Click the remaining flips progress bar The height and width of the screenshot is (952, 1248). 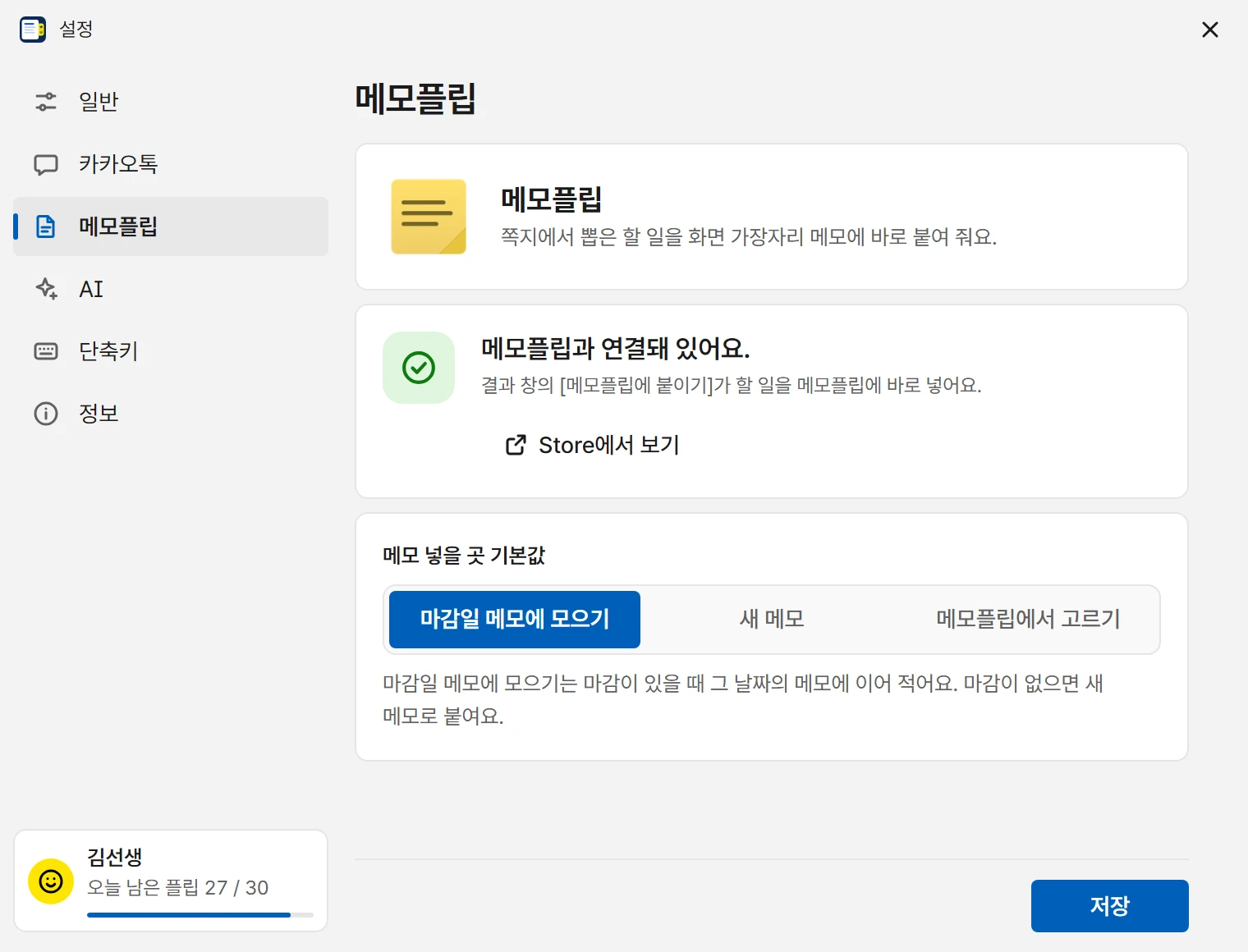(200, 914)
